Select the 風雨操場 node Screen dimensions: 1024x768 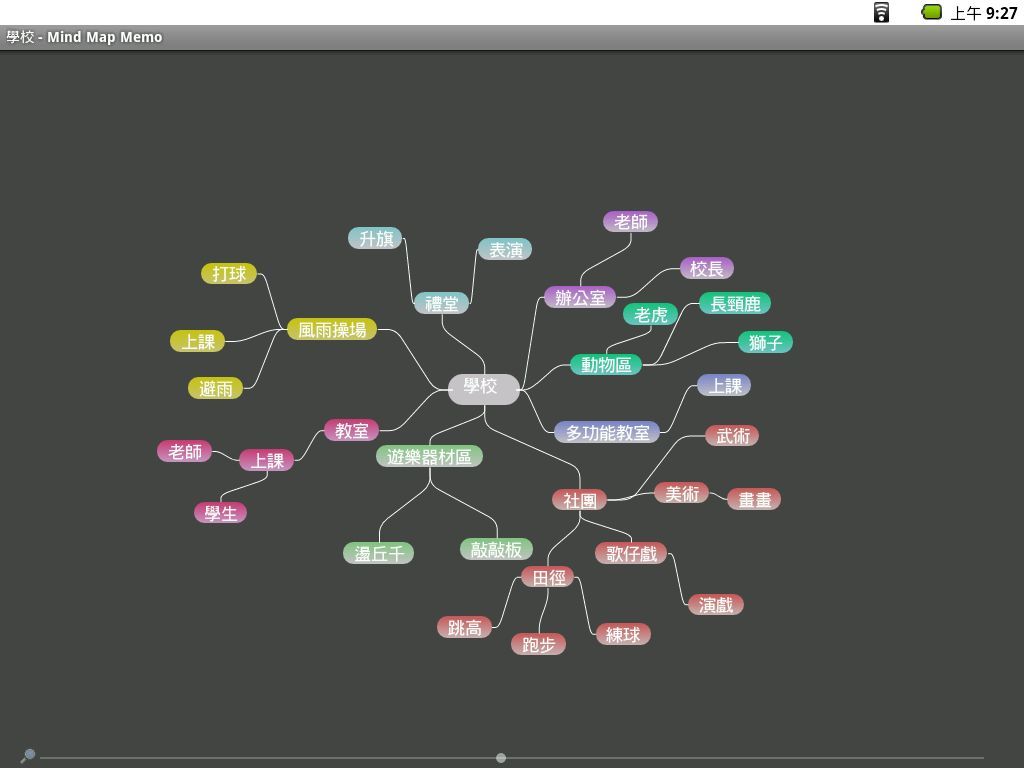click(x=332, y=329)
